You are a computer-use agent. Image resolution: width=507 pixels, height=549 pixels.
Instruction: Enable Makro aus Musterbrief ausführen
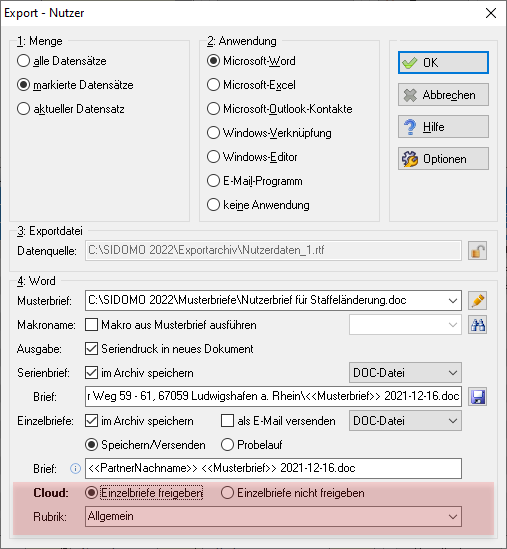click(x=91, y=325)
